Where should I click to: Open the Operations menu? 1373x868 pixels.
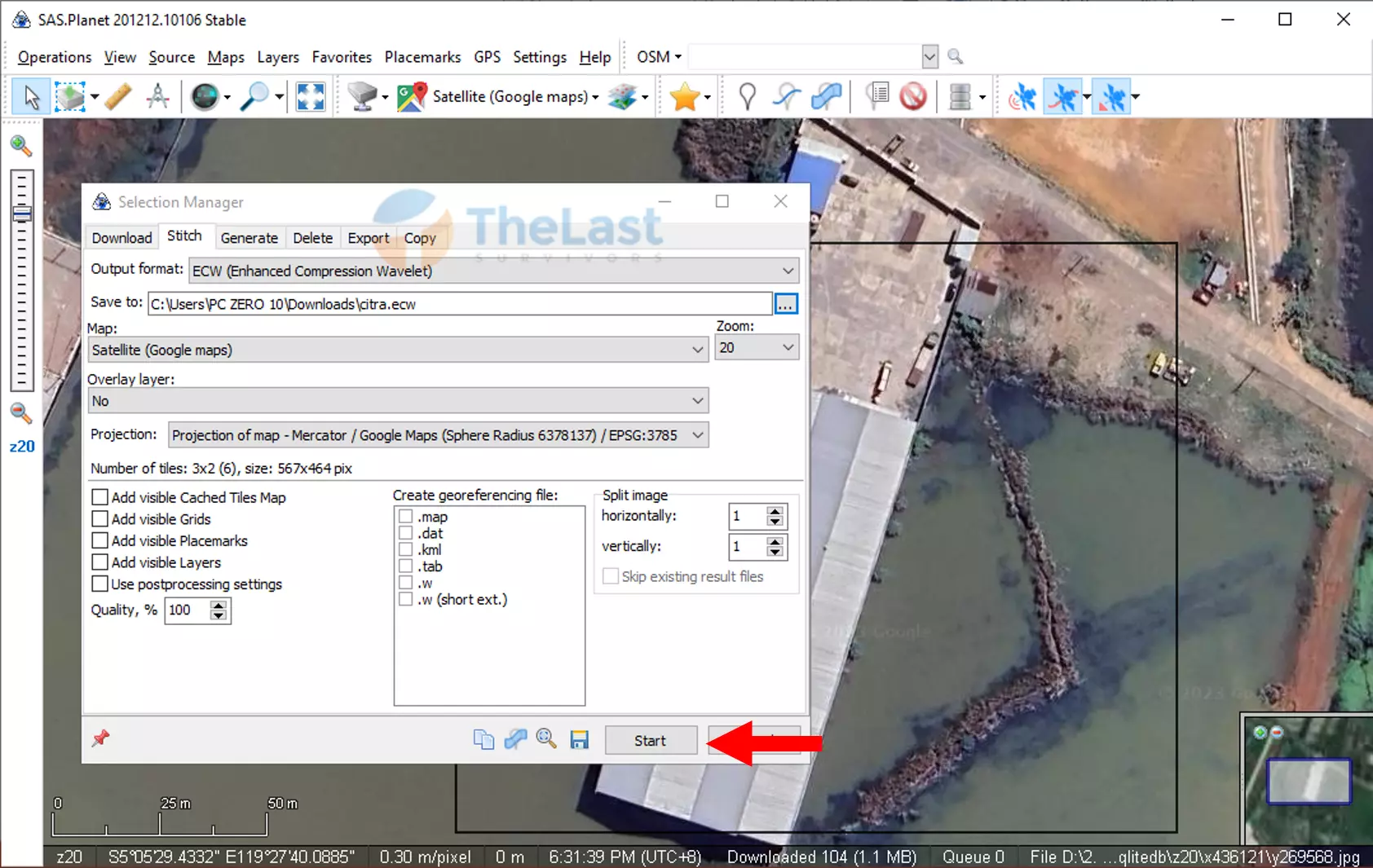pyautogui.click(x=55, y=57)
